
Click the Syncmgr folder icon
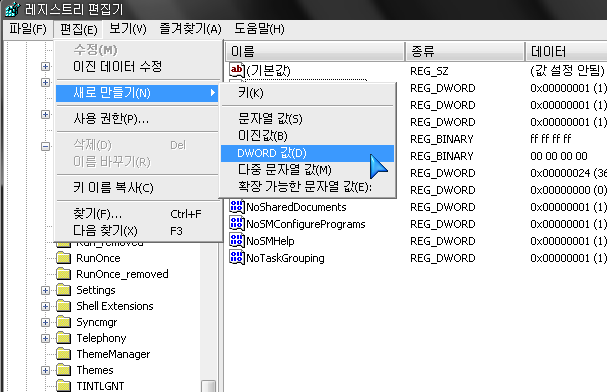[63, 322]
